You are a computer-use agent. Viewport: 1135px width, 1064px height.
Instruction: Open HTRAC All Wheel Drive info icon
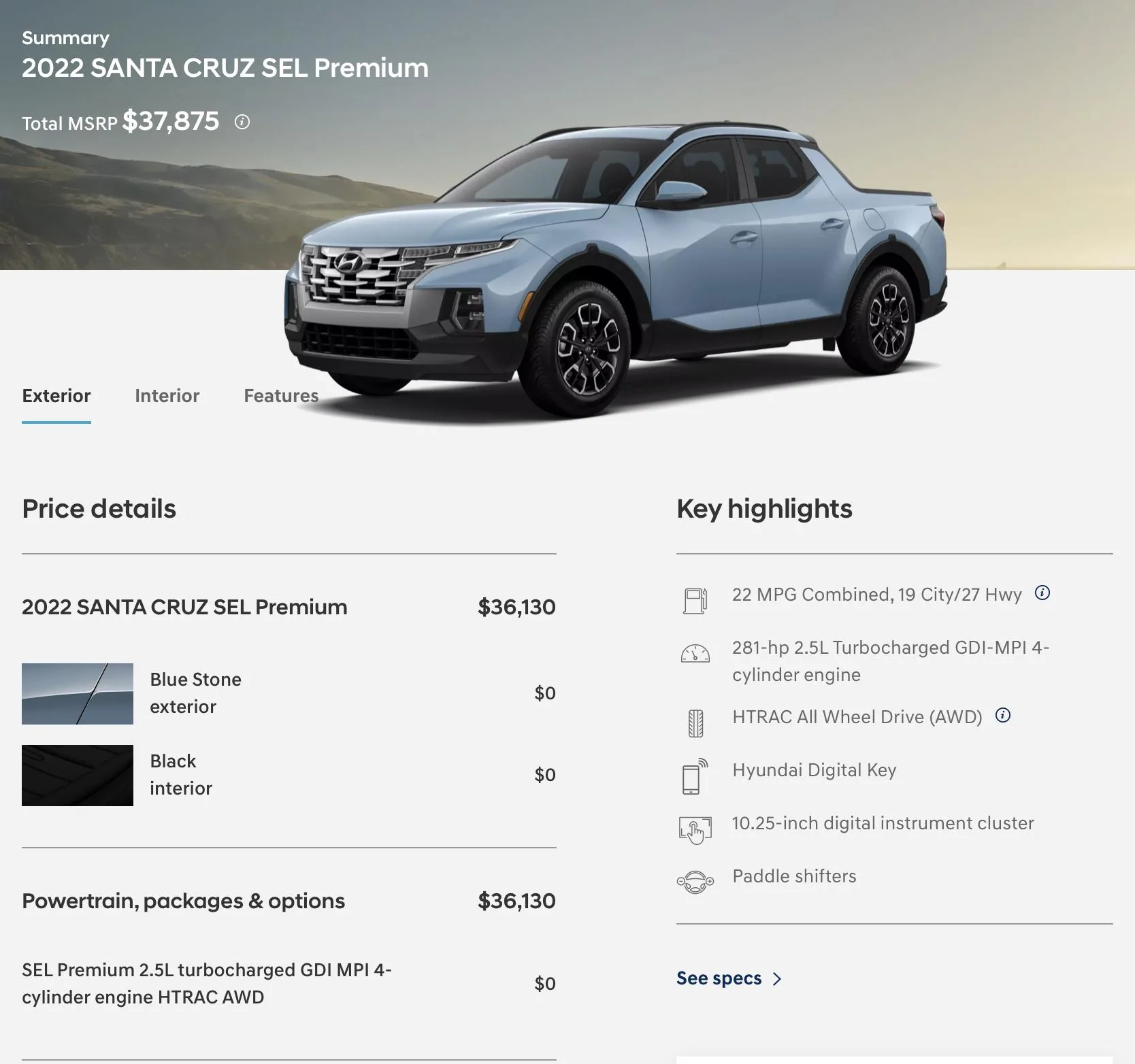click(x=1003, y=715)
